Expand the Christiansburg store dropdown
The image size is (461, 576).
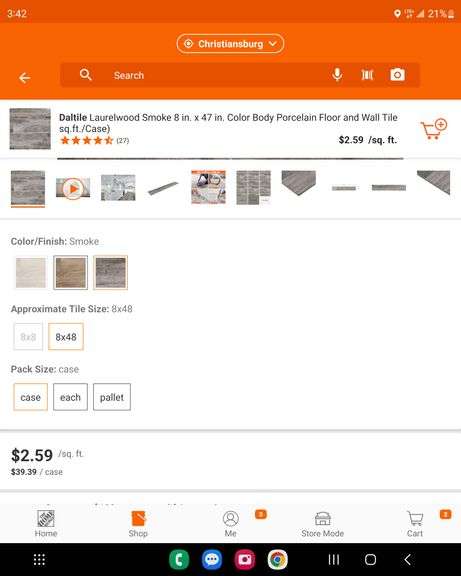[x=230, y=44]
